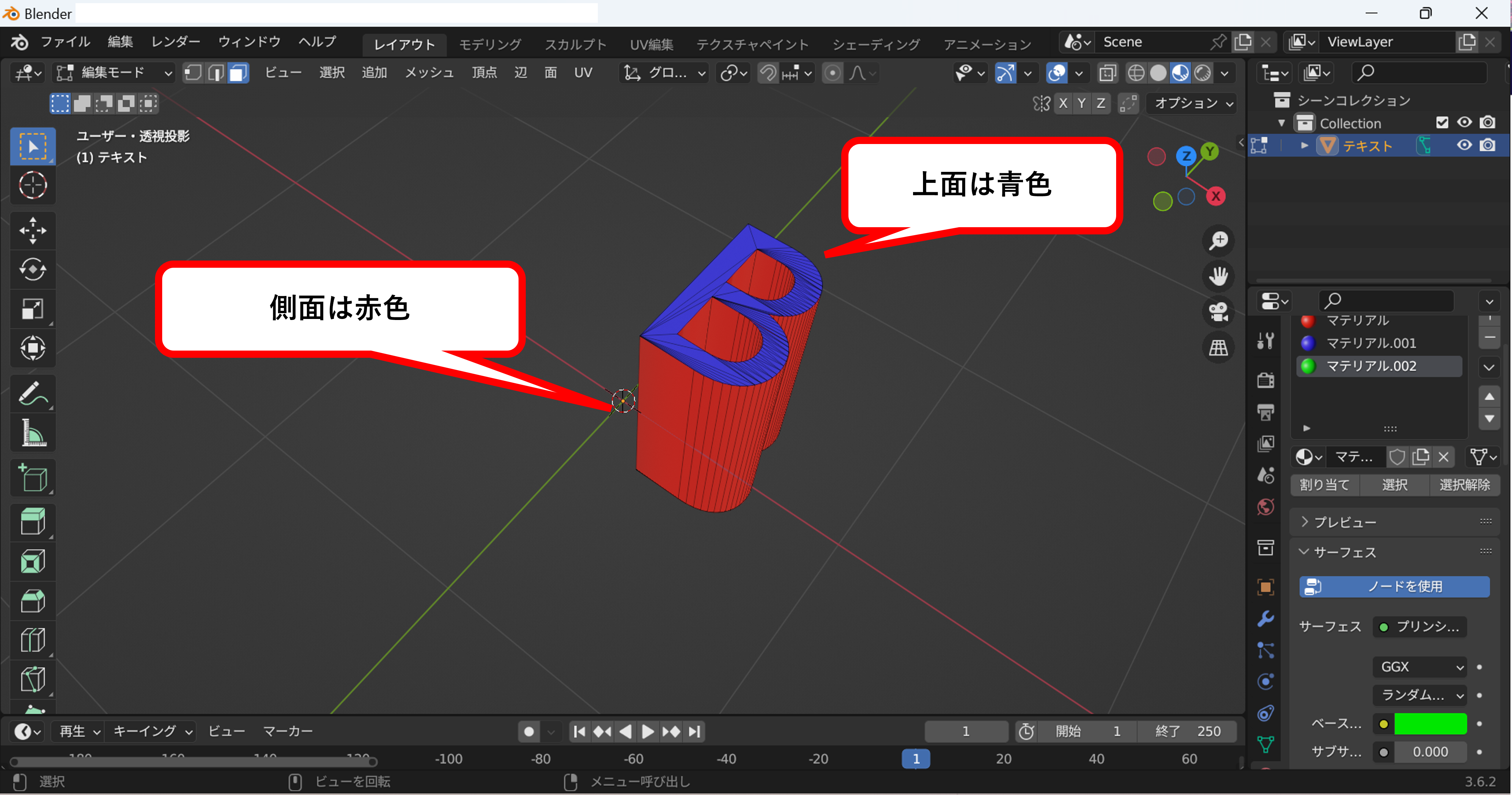Toggle Collection exclude checkbox in outliner
Image resolution: width=1512 pixels, height=795 pixels.
pos(1442,123)
